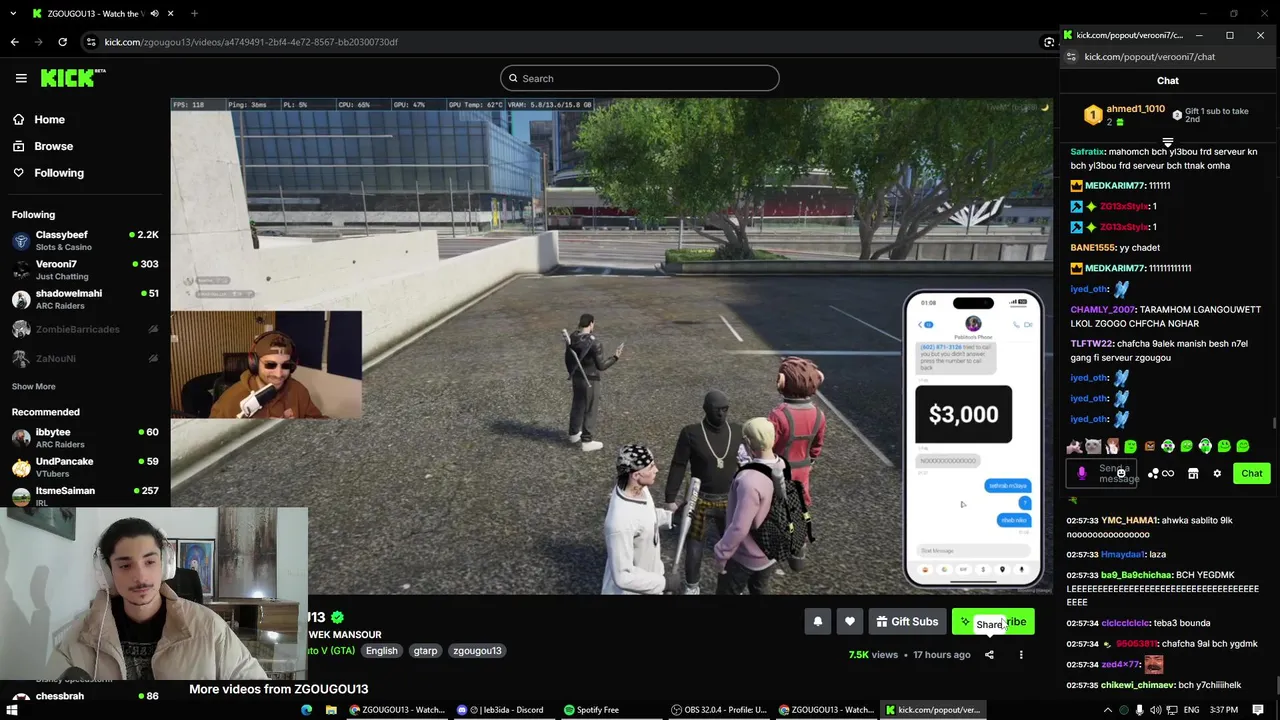This screenshot has width=1280, height=720.
Task: Open ZombieBarricades offline channel
Action: (x=85, y=329)
